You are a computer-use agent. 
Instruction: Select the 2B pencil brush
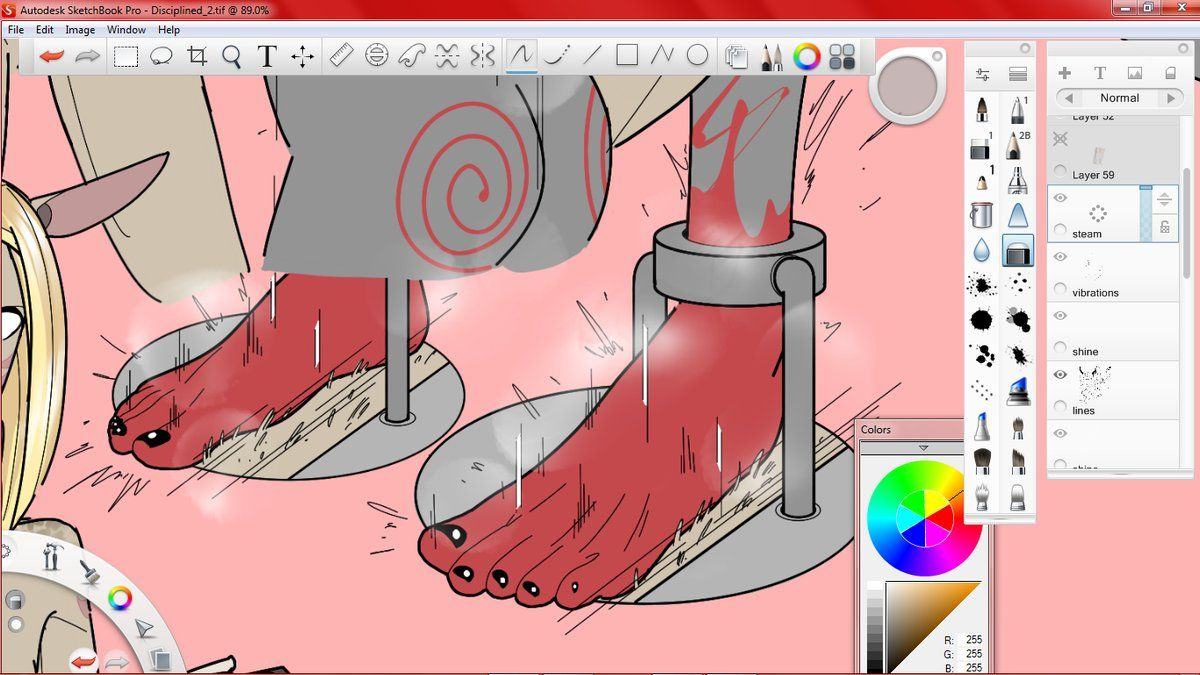point(1017,146)
